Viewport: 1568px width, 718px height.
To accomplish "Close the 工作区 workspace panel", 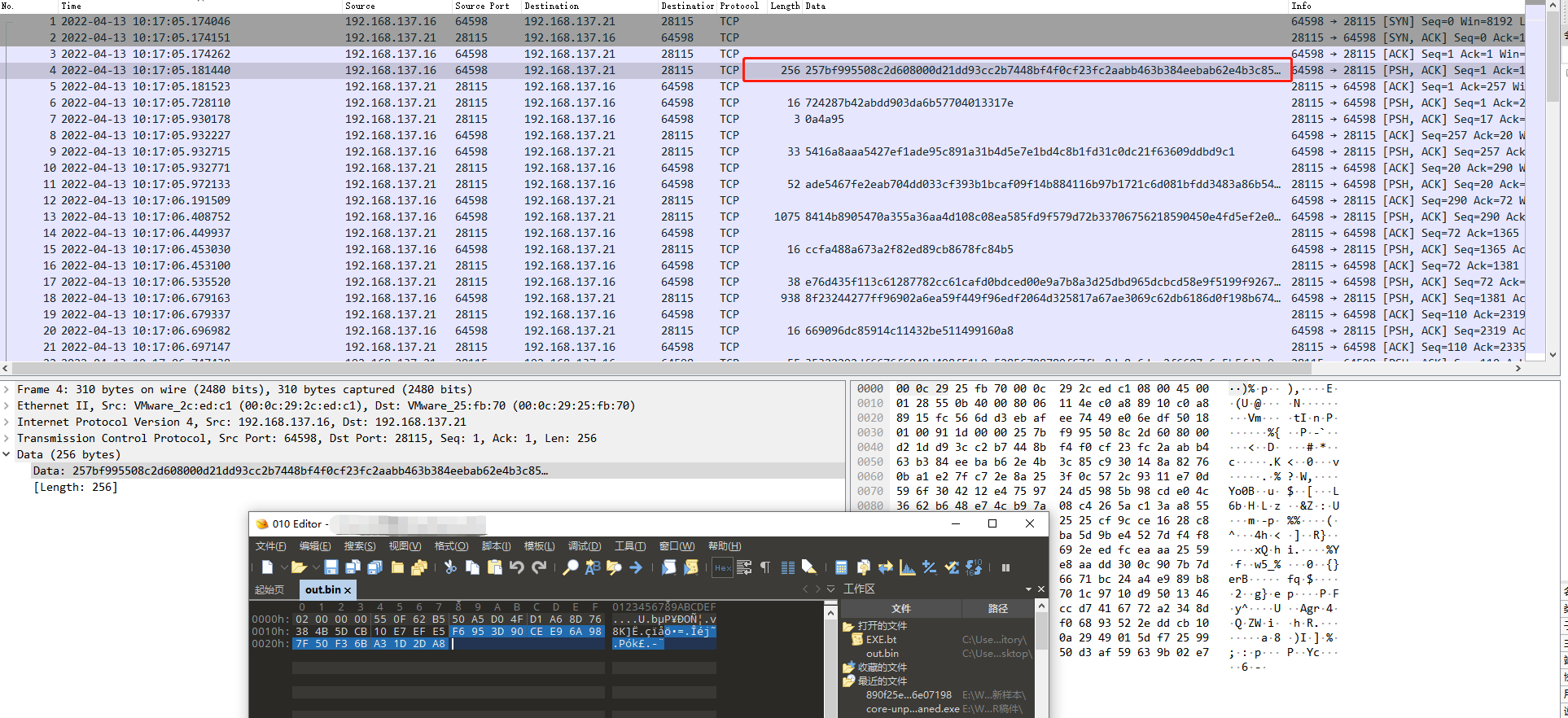I will [x=1040, y=589].
